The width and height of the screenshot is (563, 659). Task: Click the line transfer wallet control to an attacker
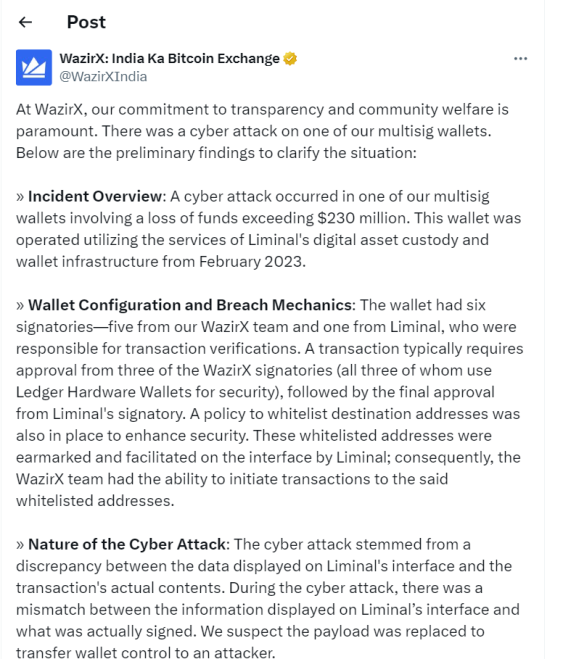click(145, 653)
